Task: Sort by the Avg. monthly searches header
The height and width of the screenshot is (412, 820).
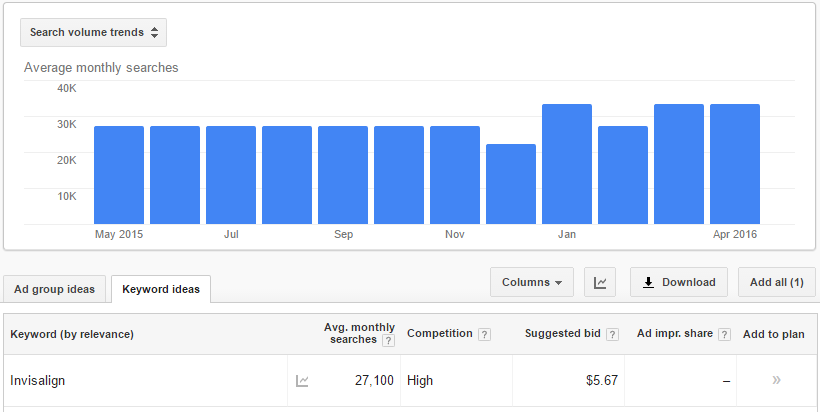Action: (359, 334)
